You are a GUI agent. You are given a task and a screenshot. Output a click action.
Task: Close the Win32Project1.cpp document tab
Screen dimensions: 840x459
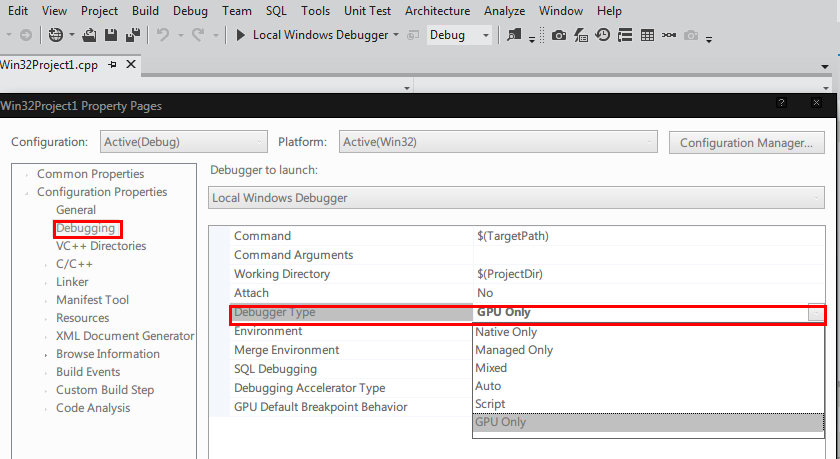pos(131,64)
